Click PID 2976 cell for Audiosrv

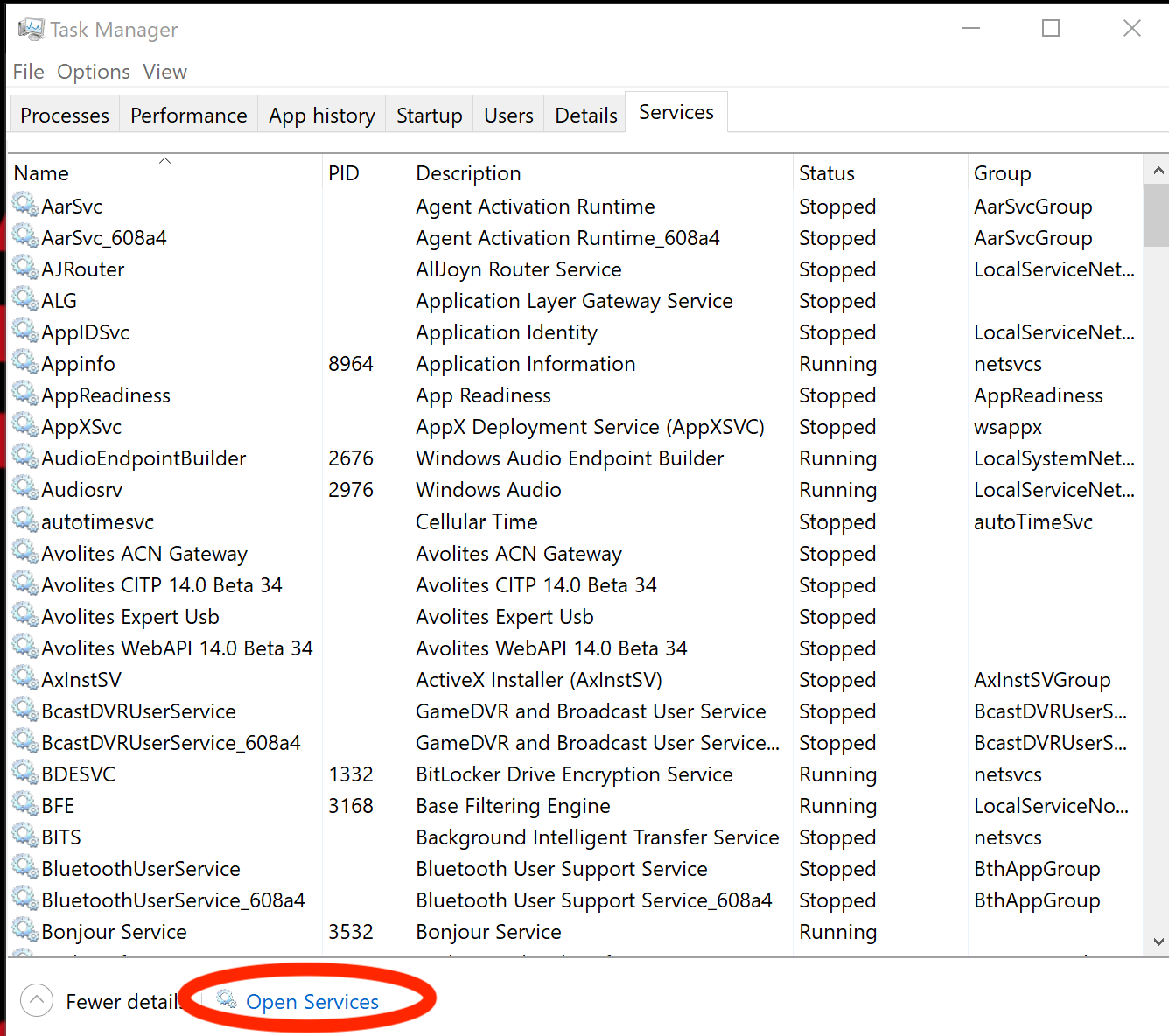(351, 489)
